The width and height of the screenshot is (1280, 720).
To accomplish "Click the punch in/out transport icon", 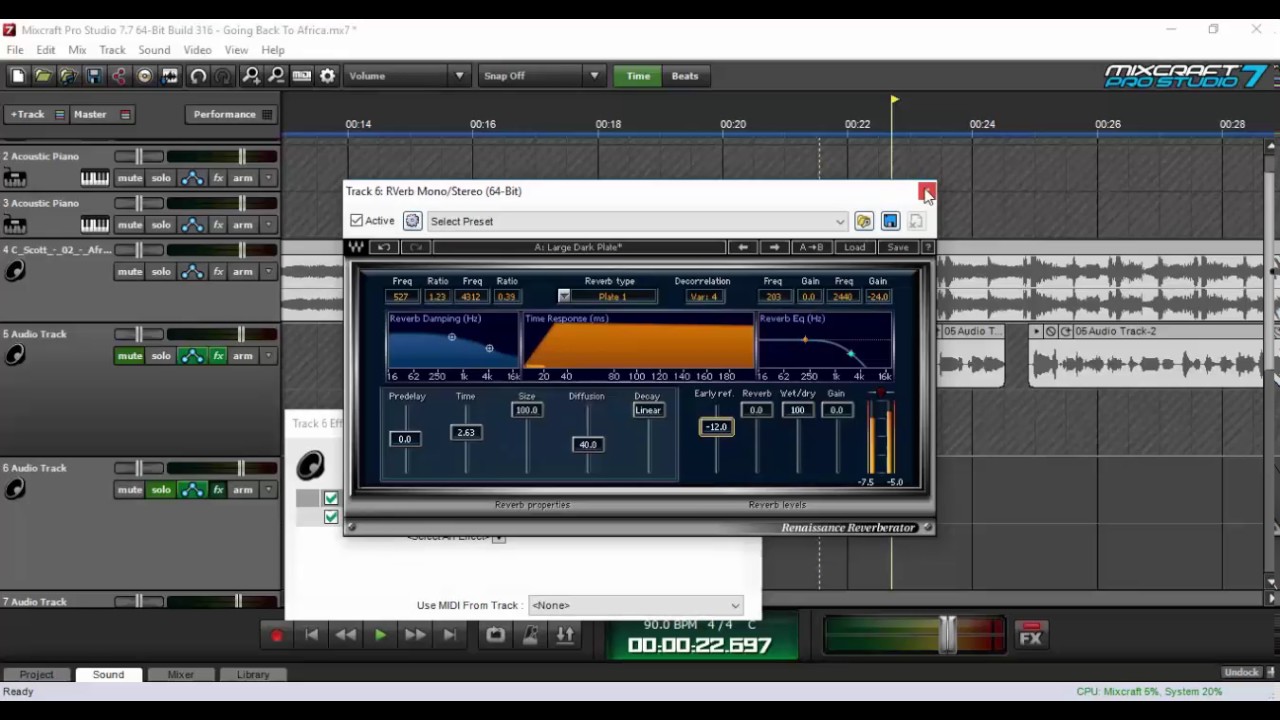I will coord(565,635).
